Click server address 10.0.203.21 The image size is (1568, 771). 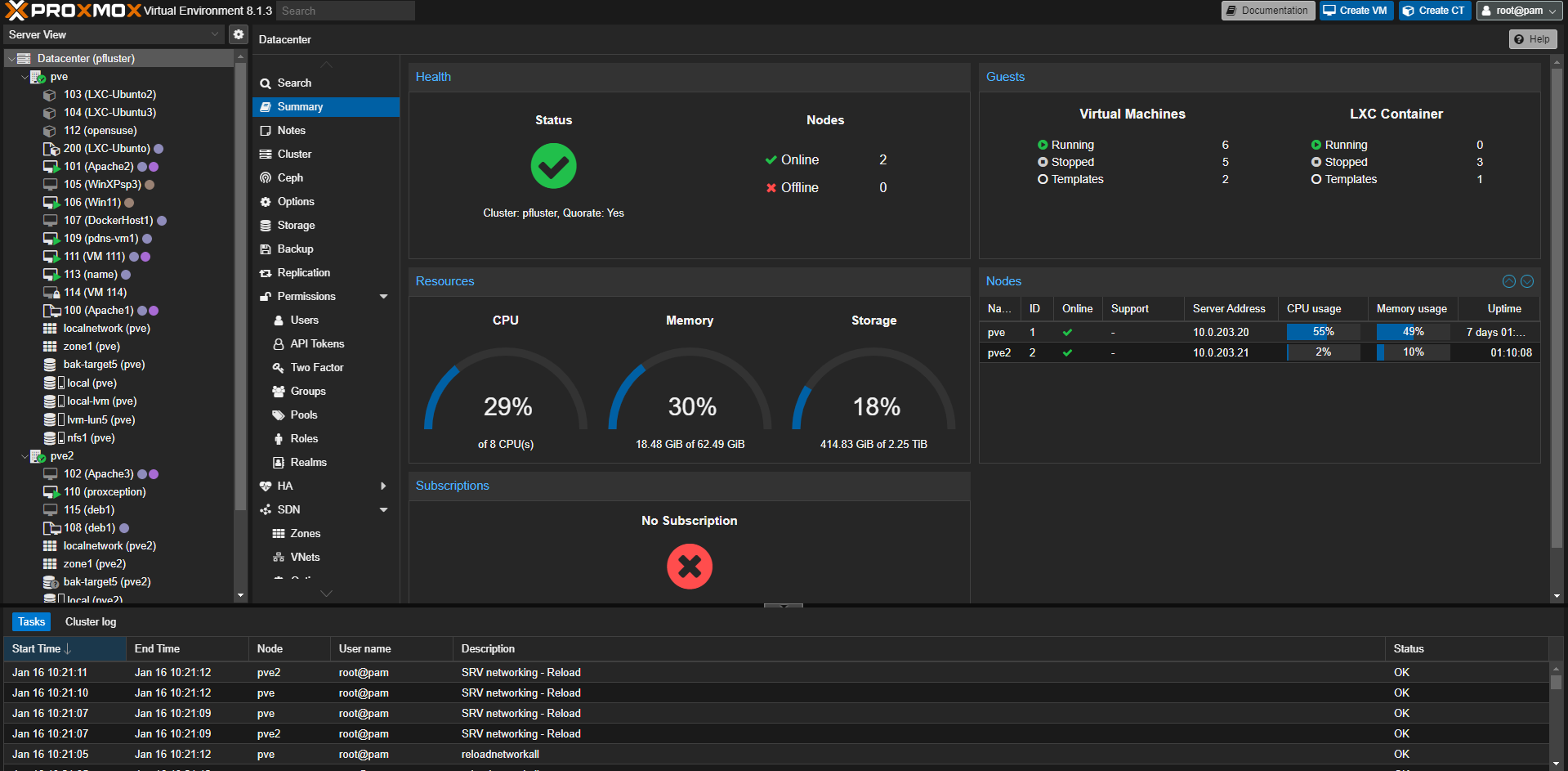(1221, 352)
